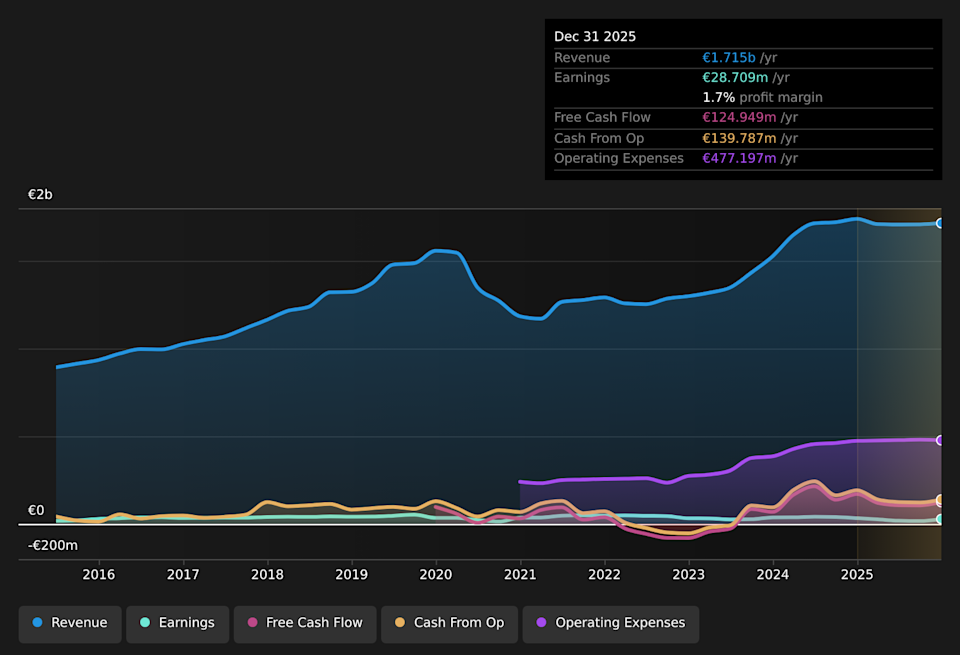Click the €2b gridline label
The height and width of the screenshot is (655, 960).
tap(40, 194)
